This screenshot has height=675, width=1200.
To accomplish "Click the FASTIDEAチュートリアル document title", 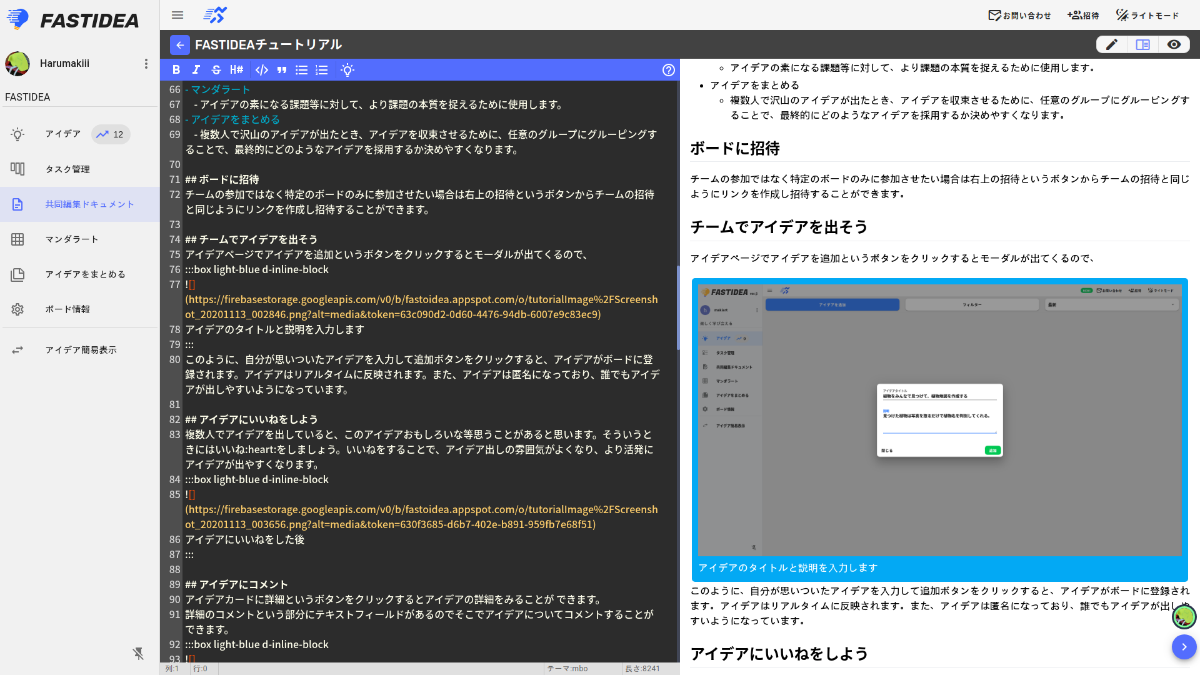I will pos(268,45).
